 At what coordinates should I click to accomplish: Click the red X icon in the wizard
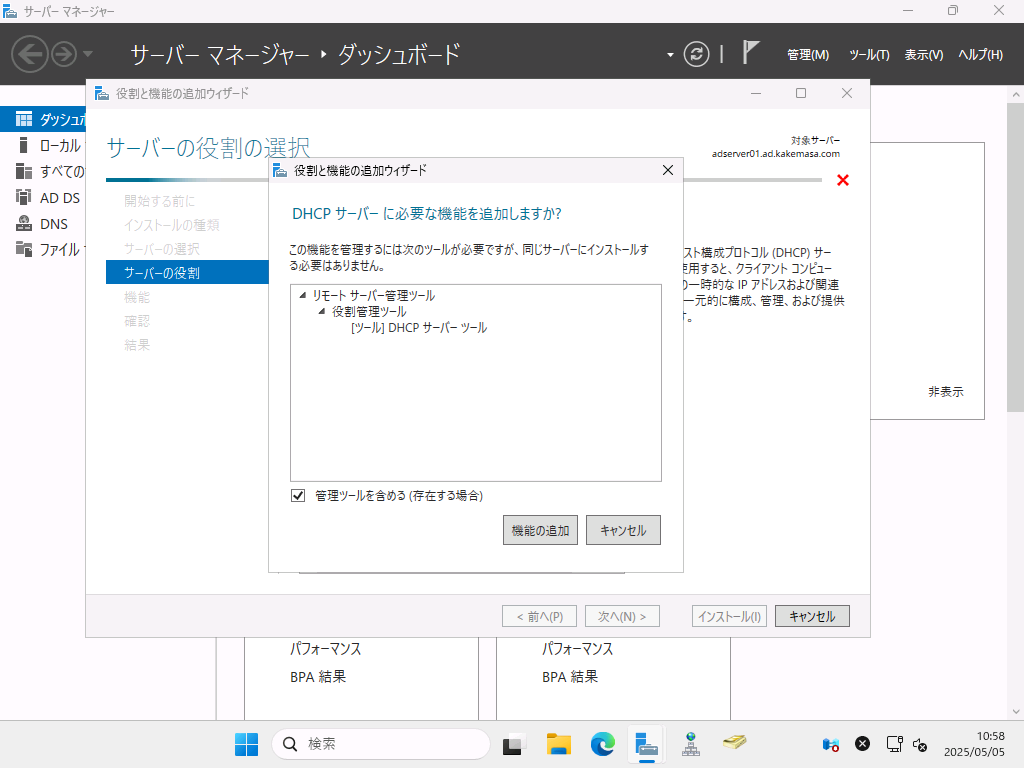click(x=842, y=180)
